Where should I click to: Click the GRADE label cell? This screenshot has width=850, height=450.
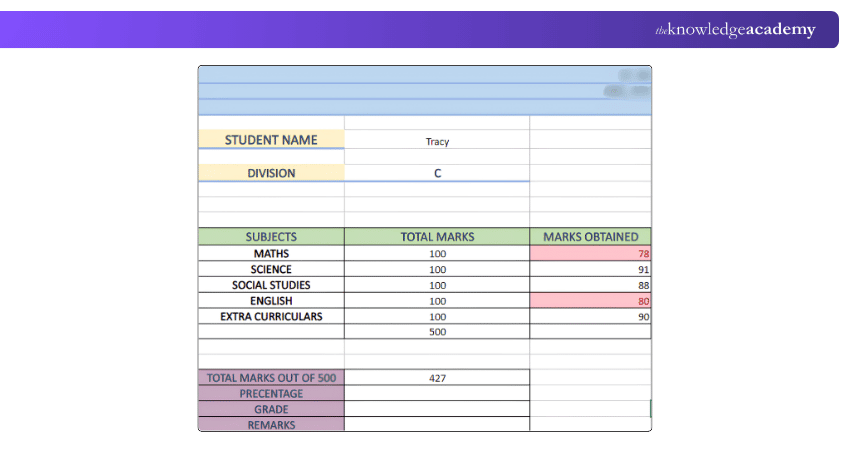(271, 409)
